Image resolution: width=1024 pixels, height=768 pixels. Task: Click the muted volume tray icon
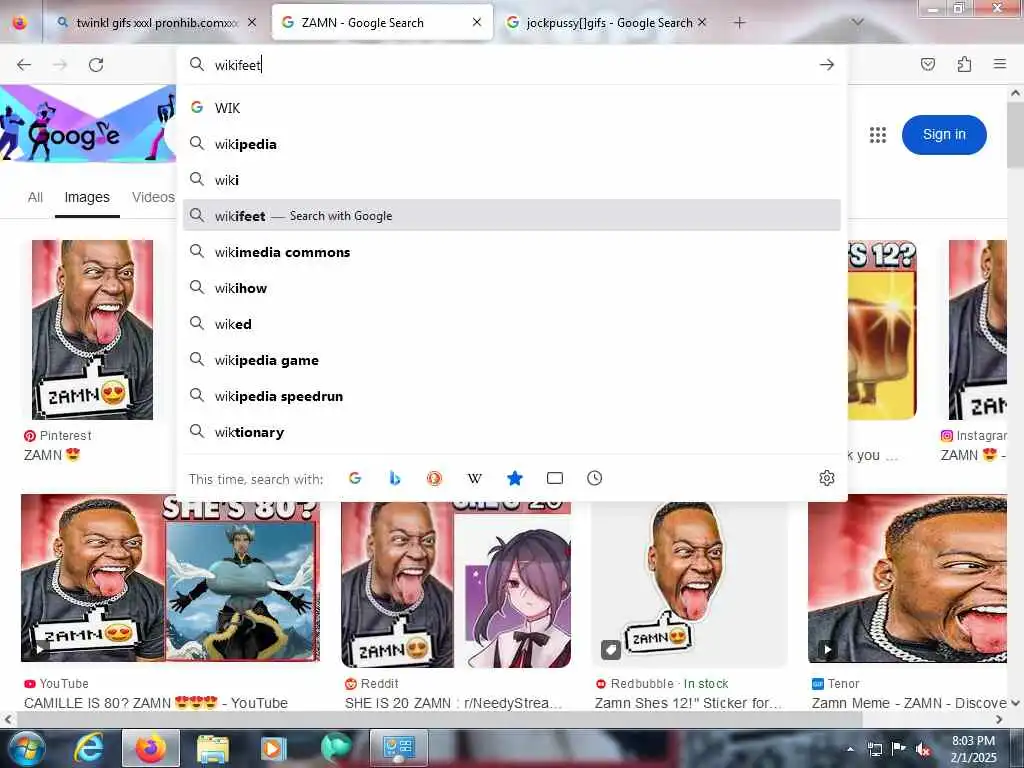tap(923, 749)
